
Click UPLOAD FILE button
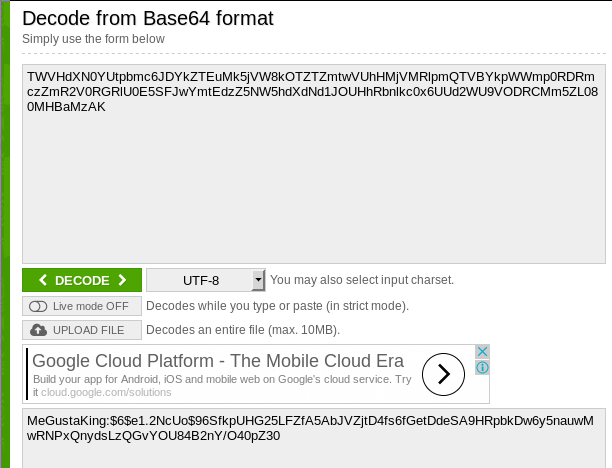tap(82, 330)
